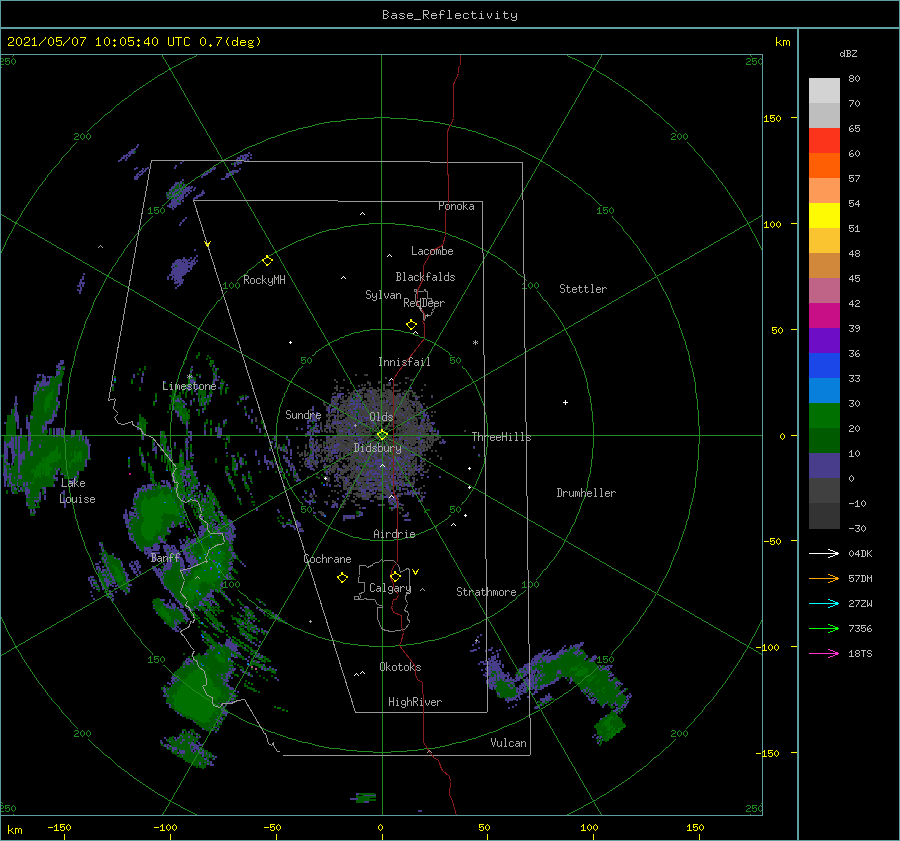Click the HighRiver label
The width and height of the screenshot is (900, 841).
[415, 702]
